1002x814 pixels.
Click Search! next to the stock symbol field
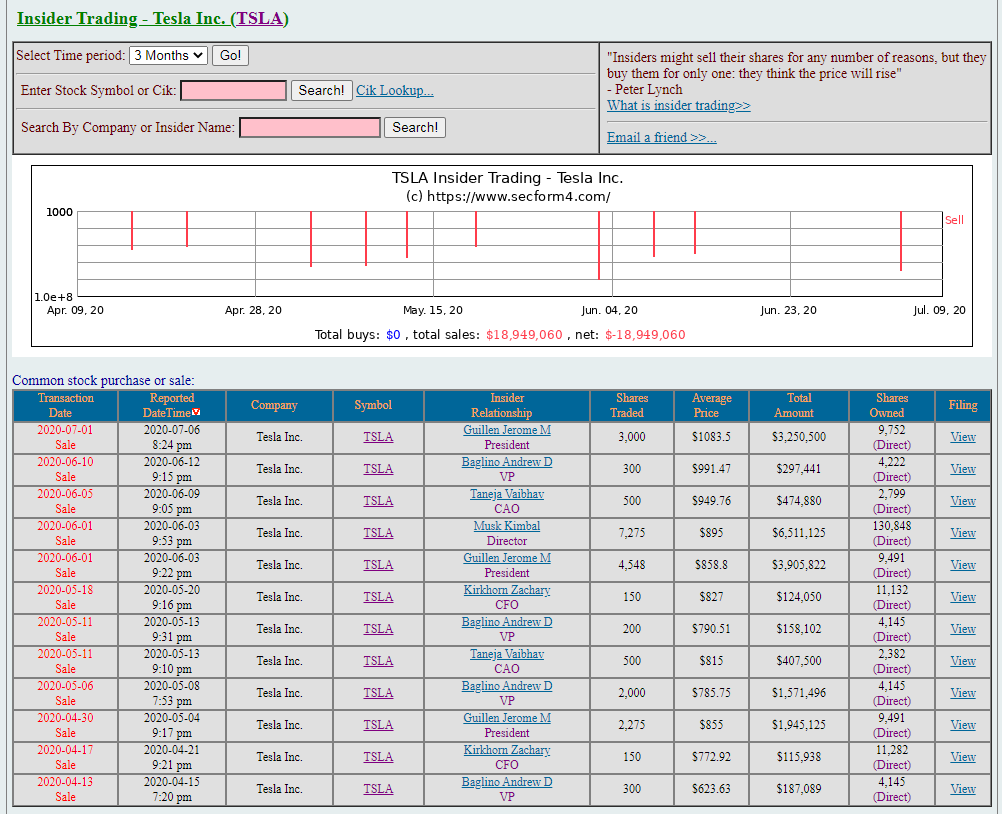pos(321,91)
